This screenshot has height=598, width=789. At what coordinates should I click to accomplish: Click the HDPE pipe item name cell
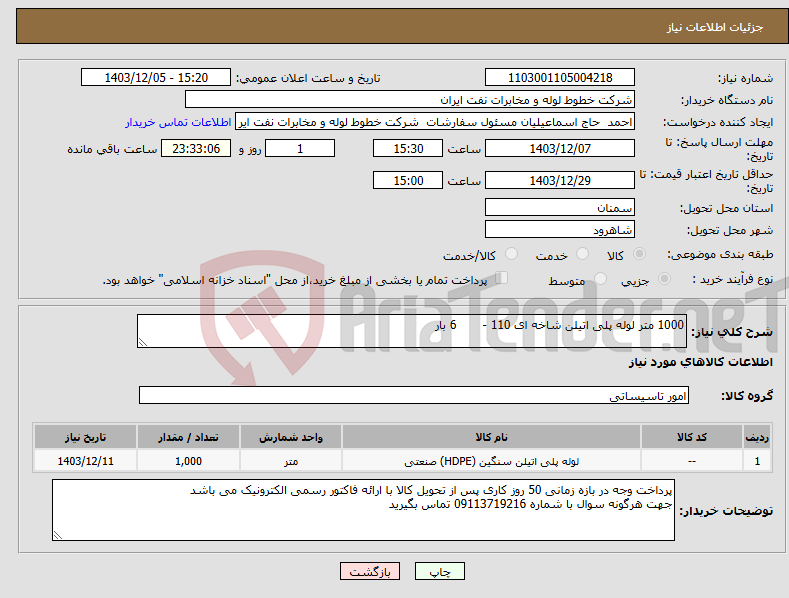pos(491,461)
